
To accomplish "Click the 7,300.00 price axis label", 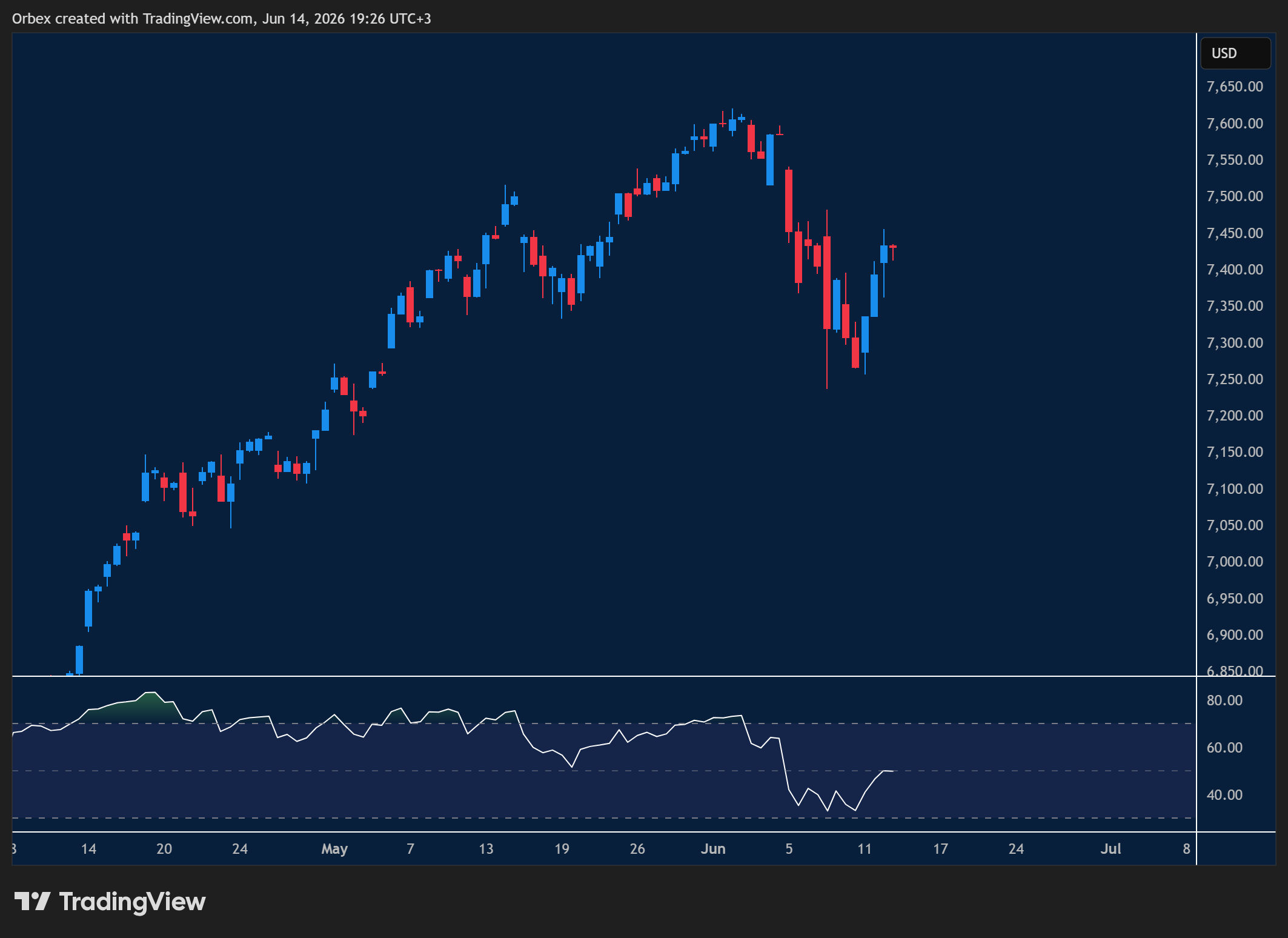I will tap(1235, 343).
